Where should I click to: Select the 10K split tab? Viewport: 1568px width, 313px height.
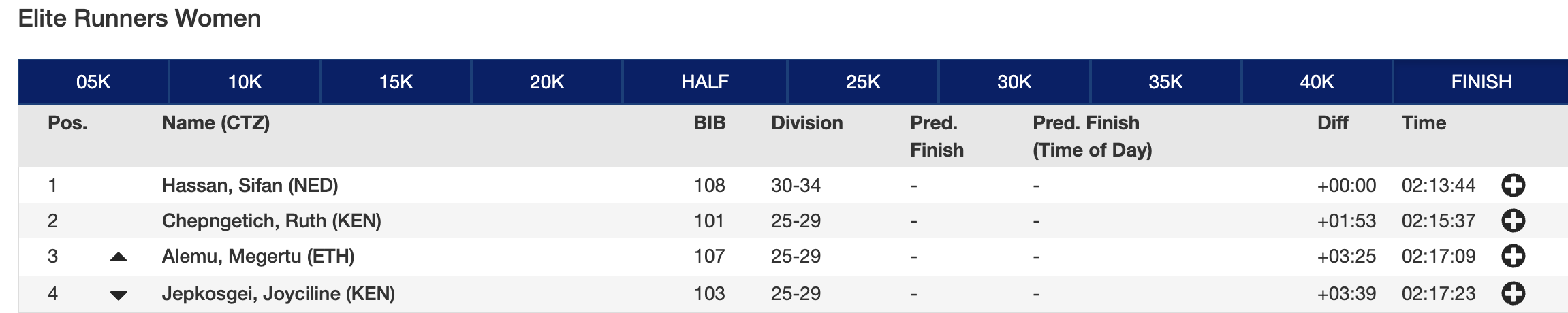coord(245,82)
